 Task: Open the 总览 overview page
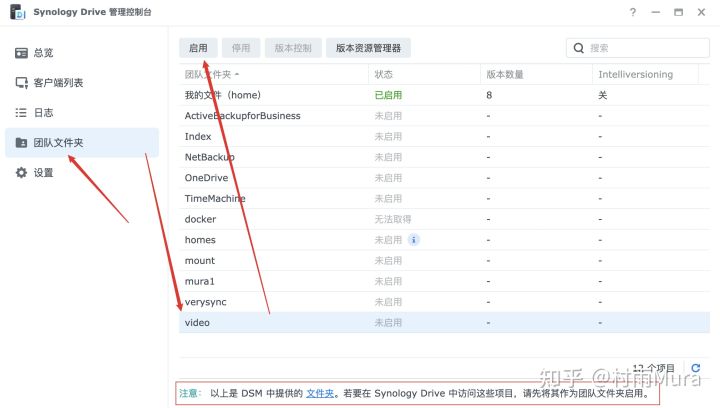pyautogui.click(x=82, y=53)
